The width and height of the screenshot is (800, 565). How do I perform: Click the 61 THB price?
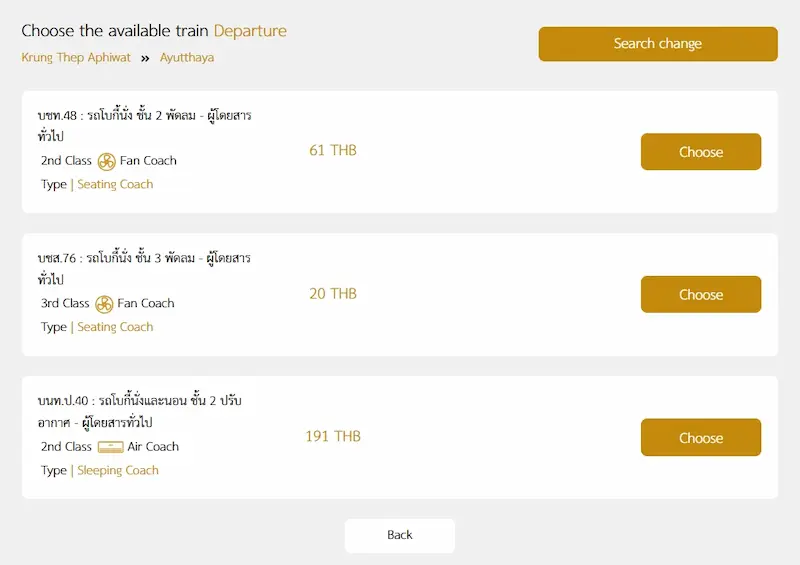(333, 151)
